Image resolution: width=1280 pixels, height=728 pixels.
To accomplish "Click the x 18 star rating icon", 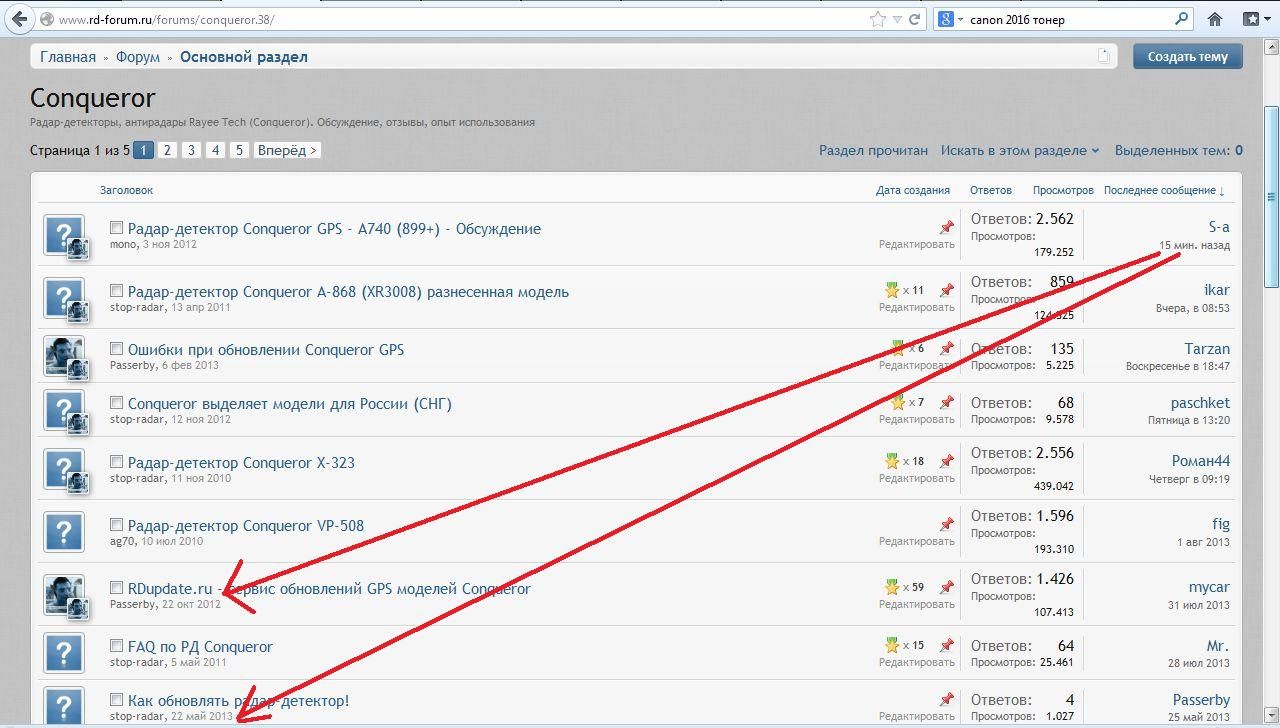I will pyautogui.click(x=892, y=461).
